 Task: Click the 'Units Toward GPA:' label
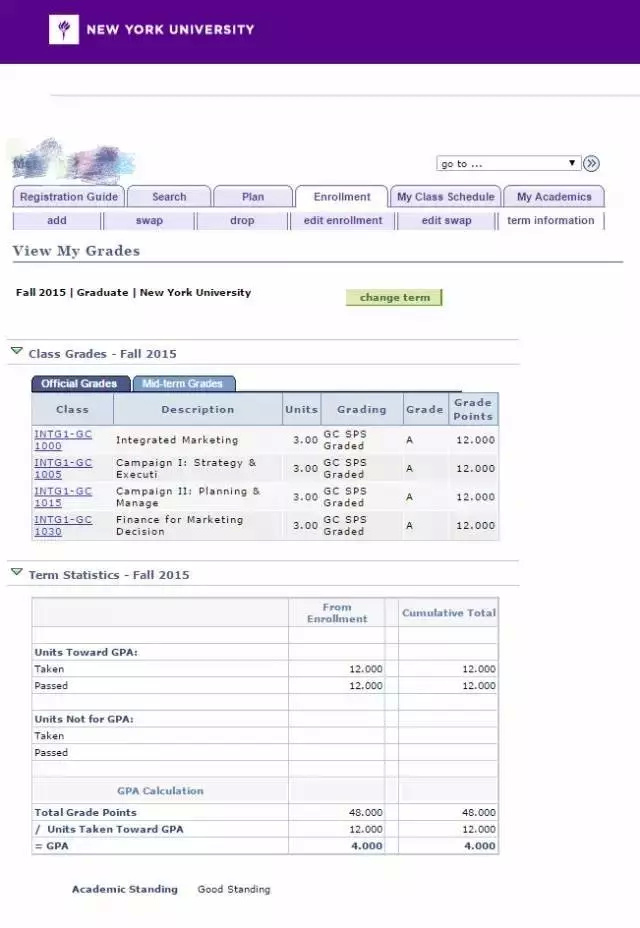(86, 652)
